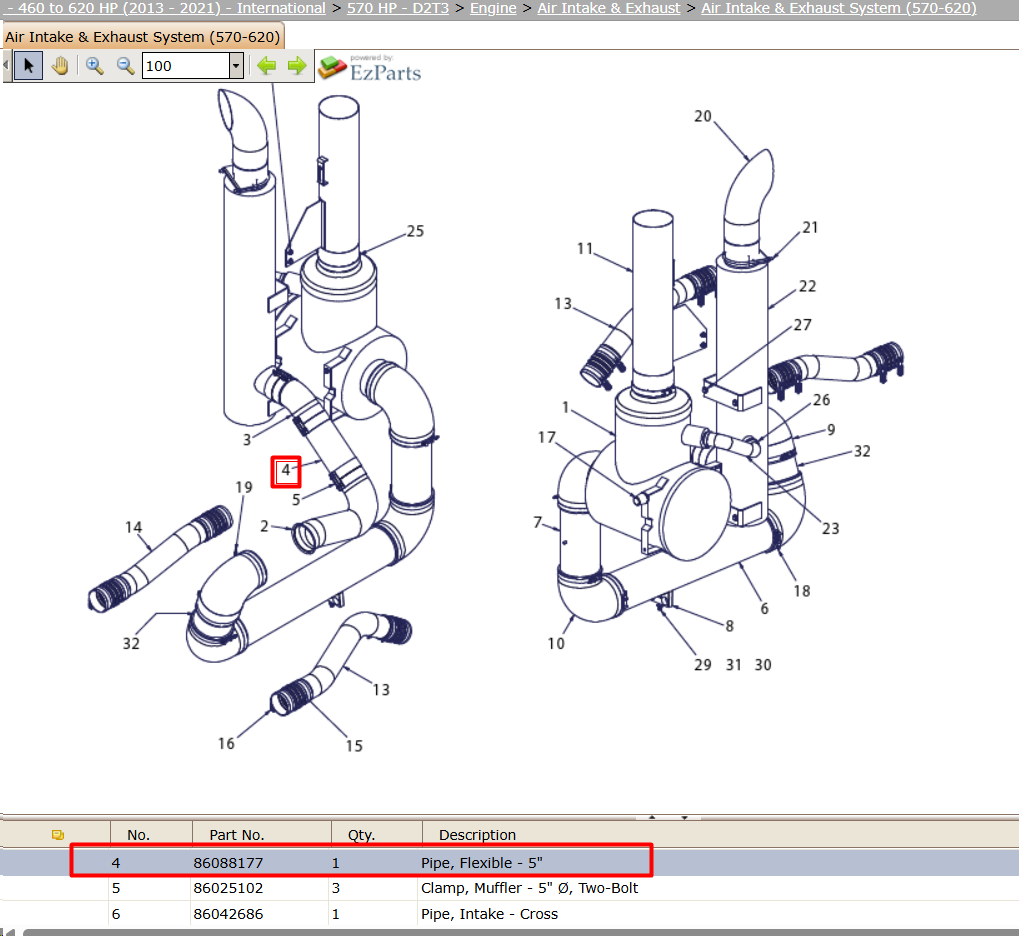
Task: Open the Air Intake & Exhaust breadcrumb link
Action: pyautogui.click(x=608, y=8)
